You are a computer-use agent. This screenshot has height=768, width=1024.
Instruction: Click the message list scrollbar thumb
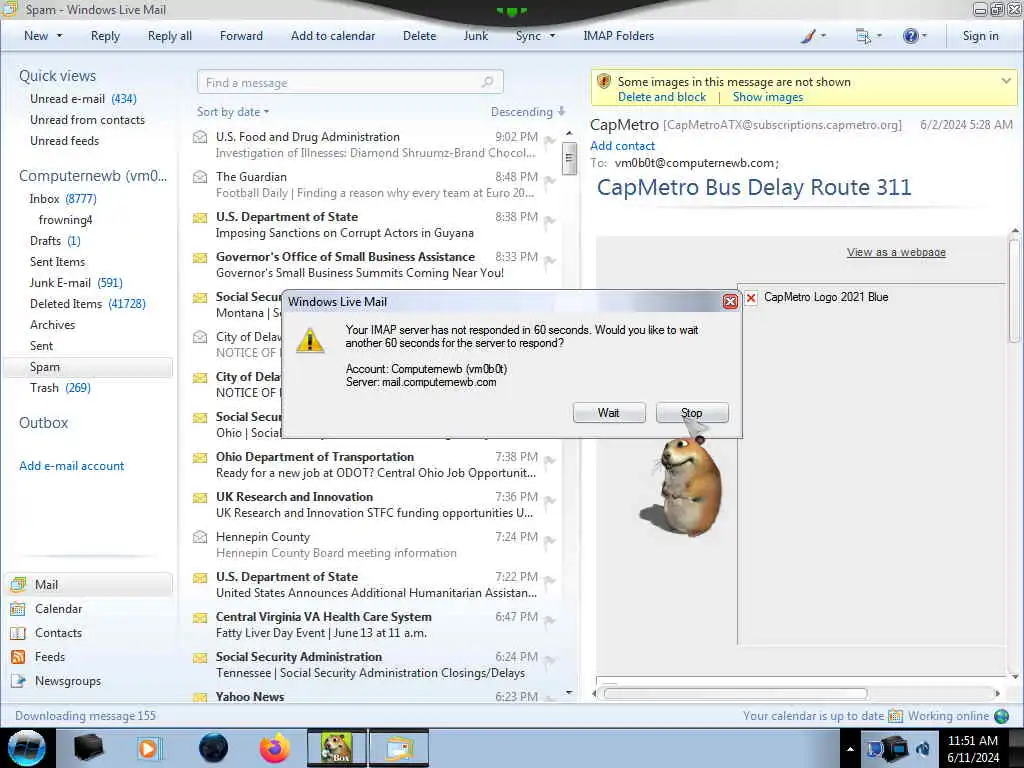point(569,157)
